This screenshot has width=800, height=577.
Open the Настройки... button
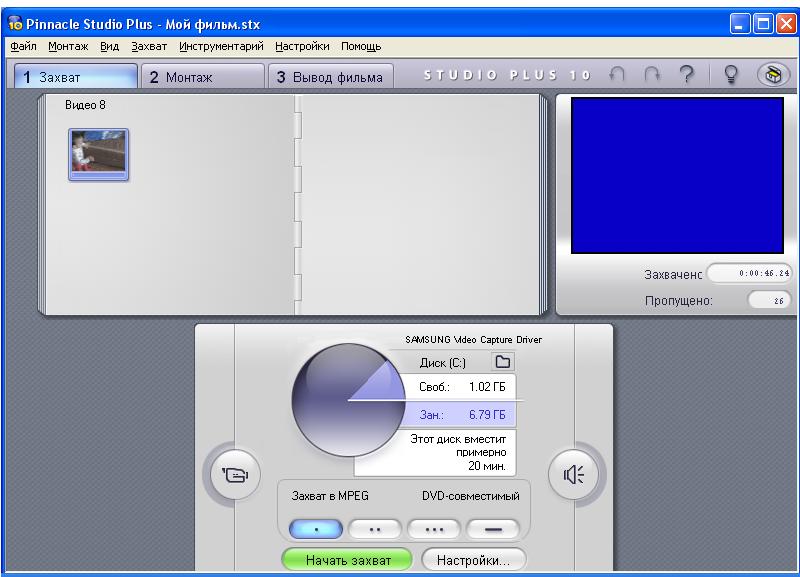pyautogui.click(x=473, y=560)
